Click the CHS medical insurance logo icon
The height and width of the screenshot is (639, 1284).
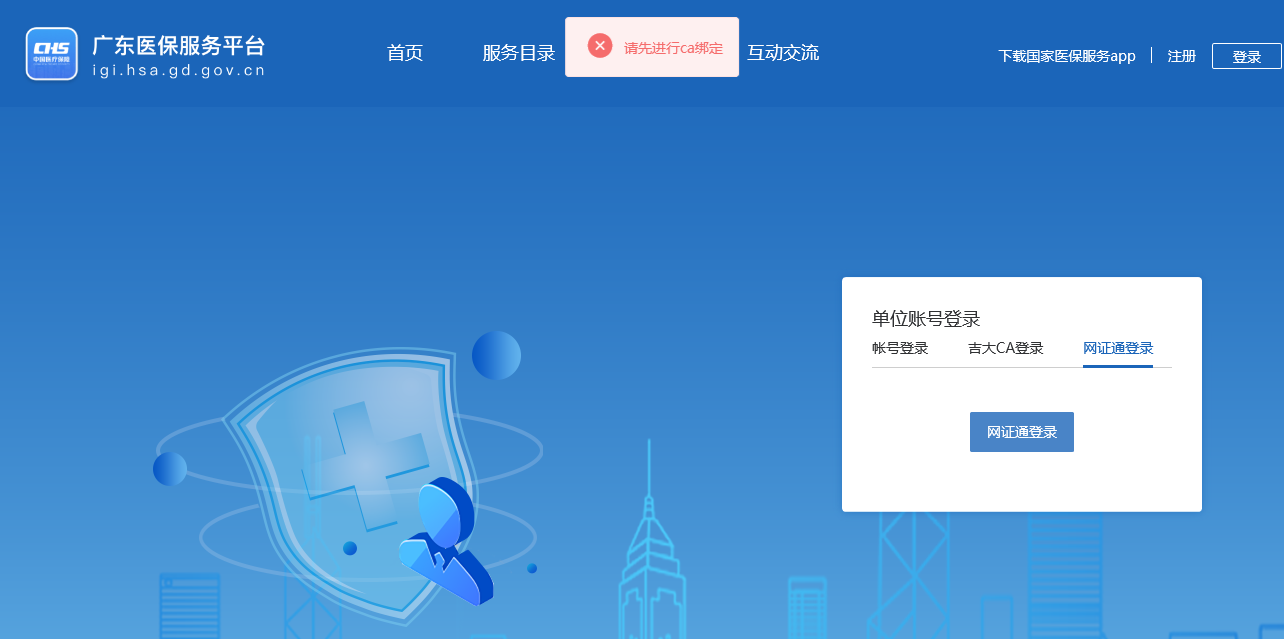pyautogui.click(x=52, y=54)
